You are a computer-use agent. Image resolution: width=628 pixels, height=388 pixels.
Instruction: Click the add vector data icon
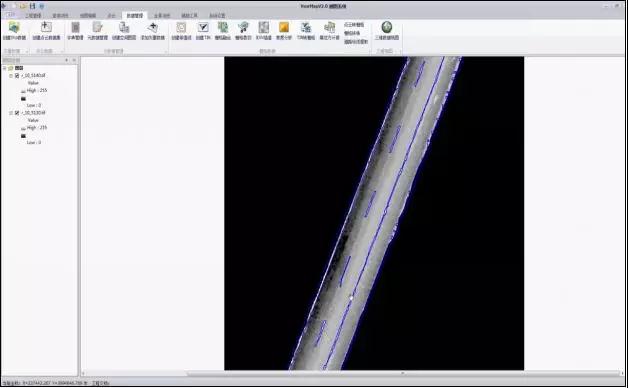pyautogui.click(x=153, y=27)
